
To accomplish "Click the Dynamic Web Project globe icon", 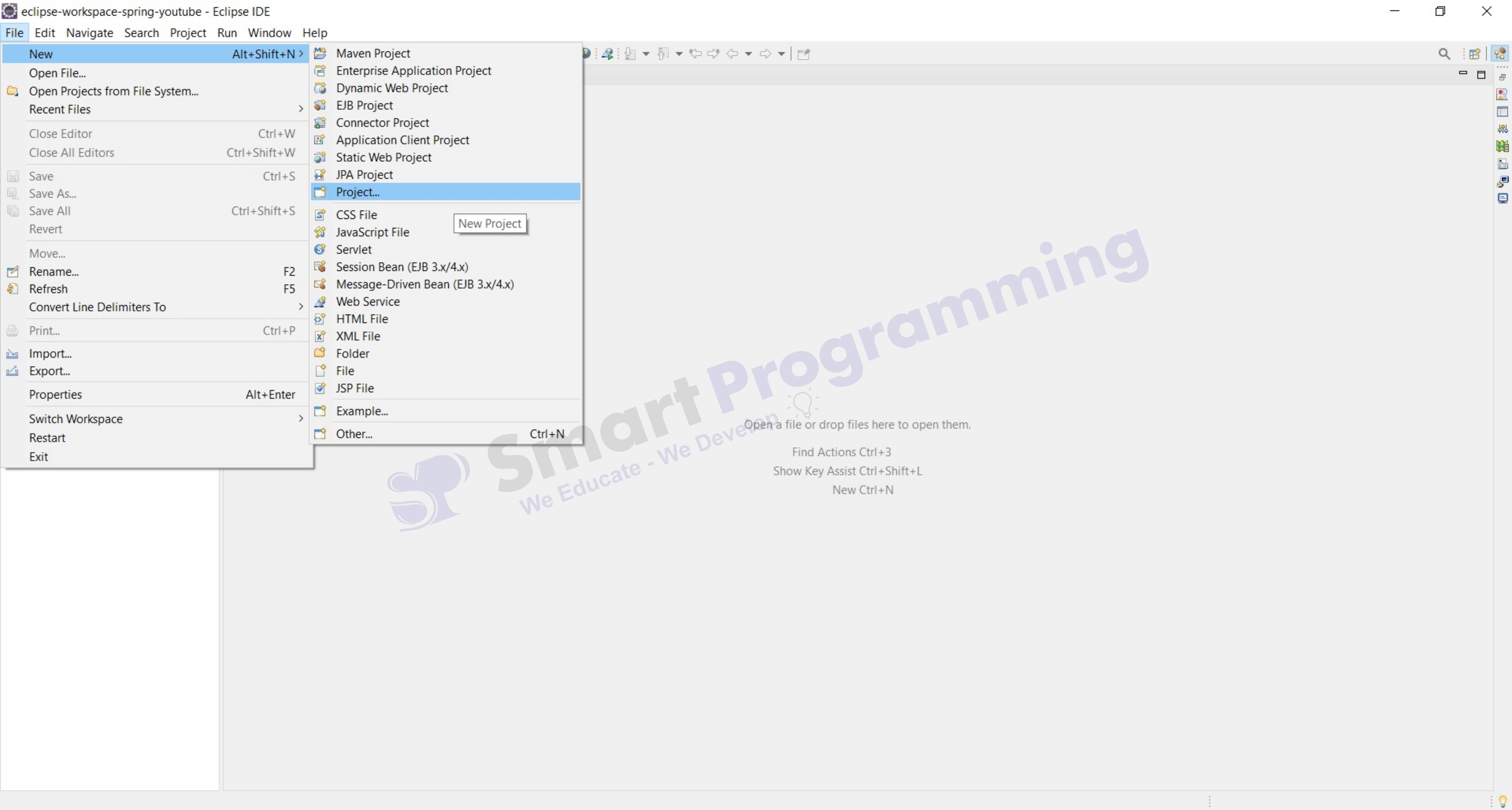I will tap(320, 88).
